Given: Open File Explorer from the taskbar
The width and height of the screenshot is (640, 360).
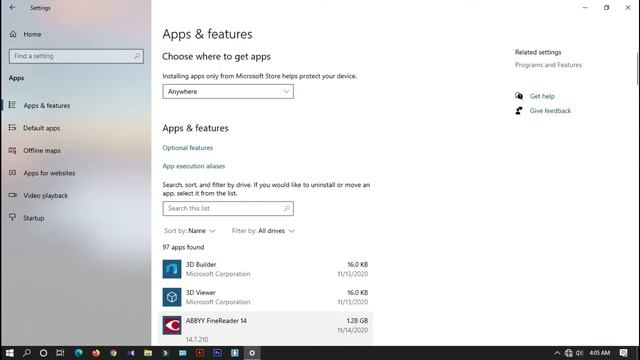Looking at the screenshot, I should pyautogui.click(x=148, y=353).
